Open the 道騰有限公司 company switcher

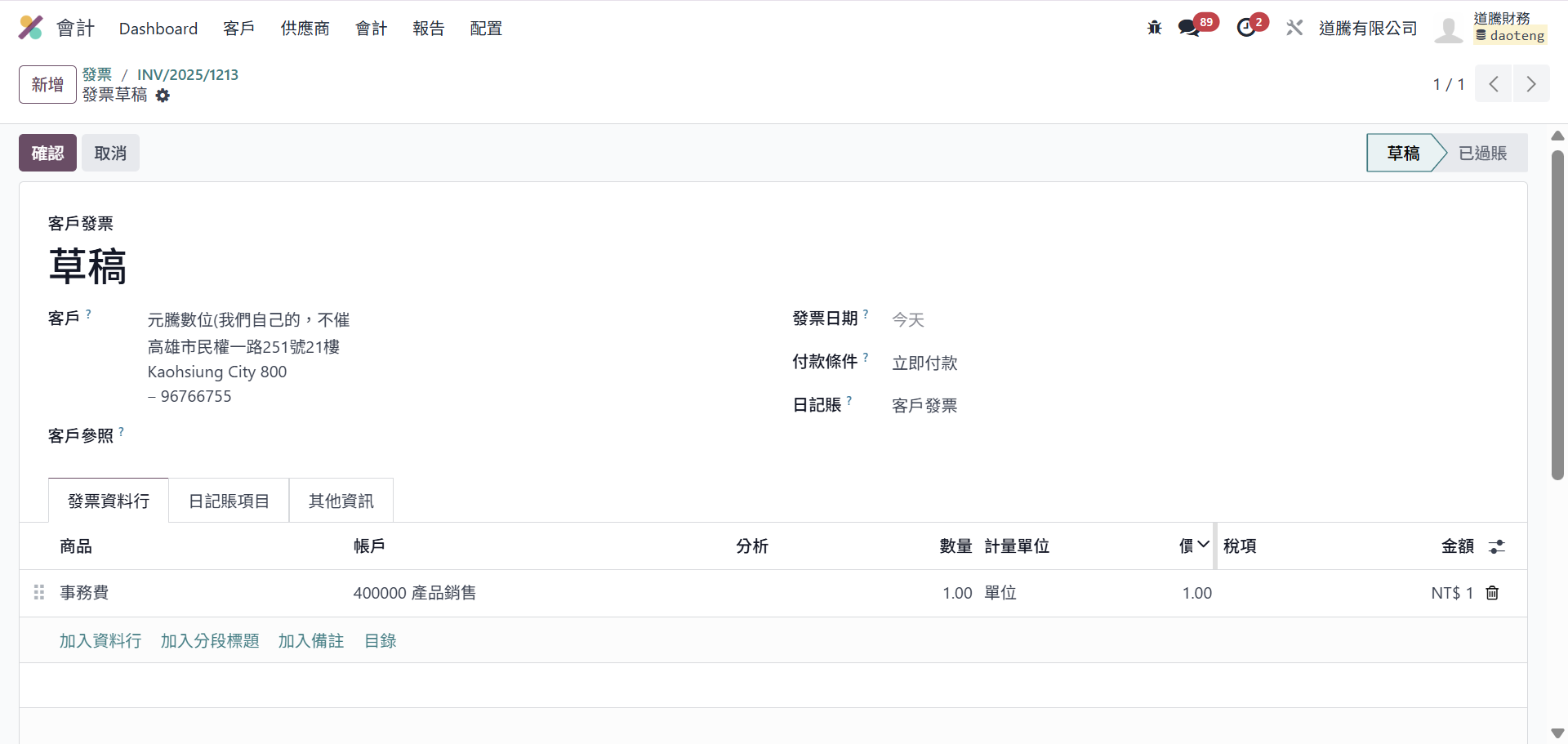tap(1368, 28)
